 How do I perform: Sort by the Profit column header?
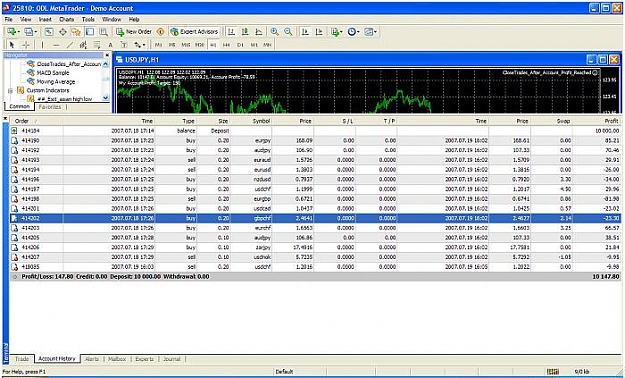[x=597, y=121]
